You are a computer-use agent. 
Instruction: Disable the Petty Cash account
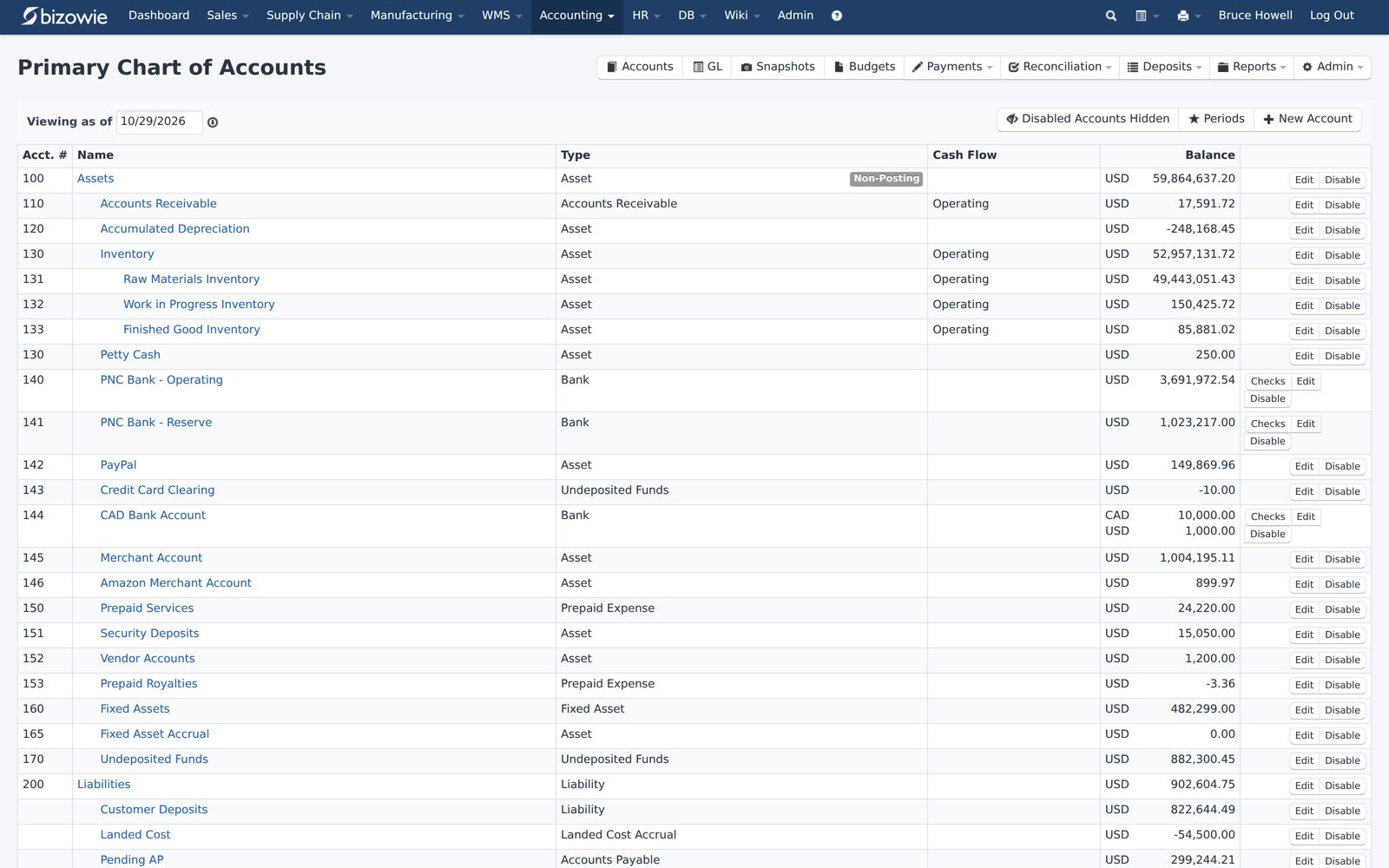1342,357
